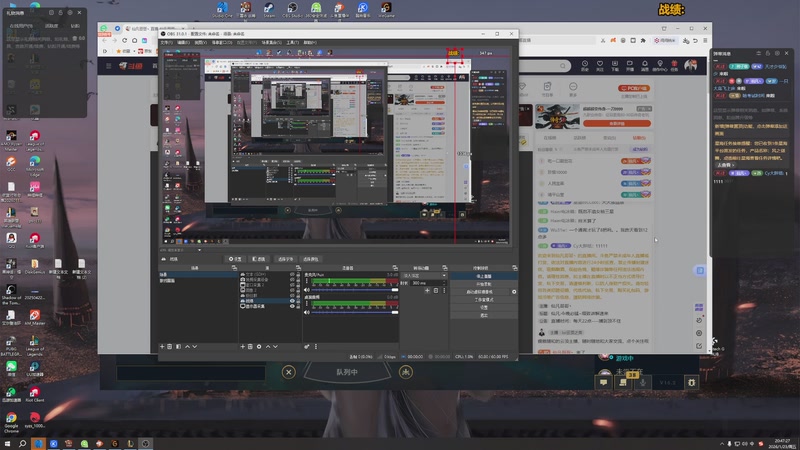Pop out the controls dock panel
The width and height of the screenshot is (800, 450).
pyautogui.click(x=514, y=268)
